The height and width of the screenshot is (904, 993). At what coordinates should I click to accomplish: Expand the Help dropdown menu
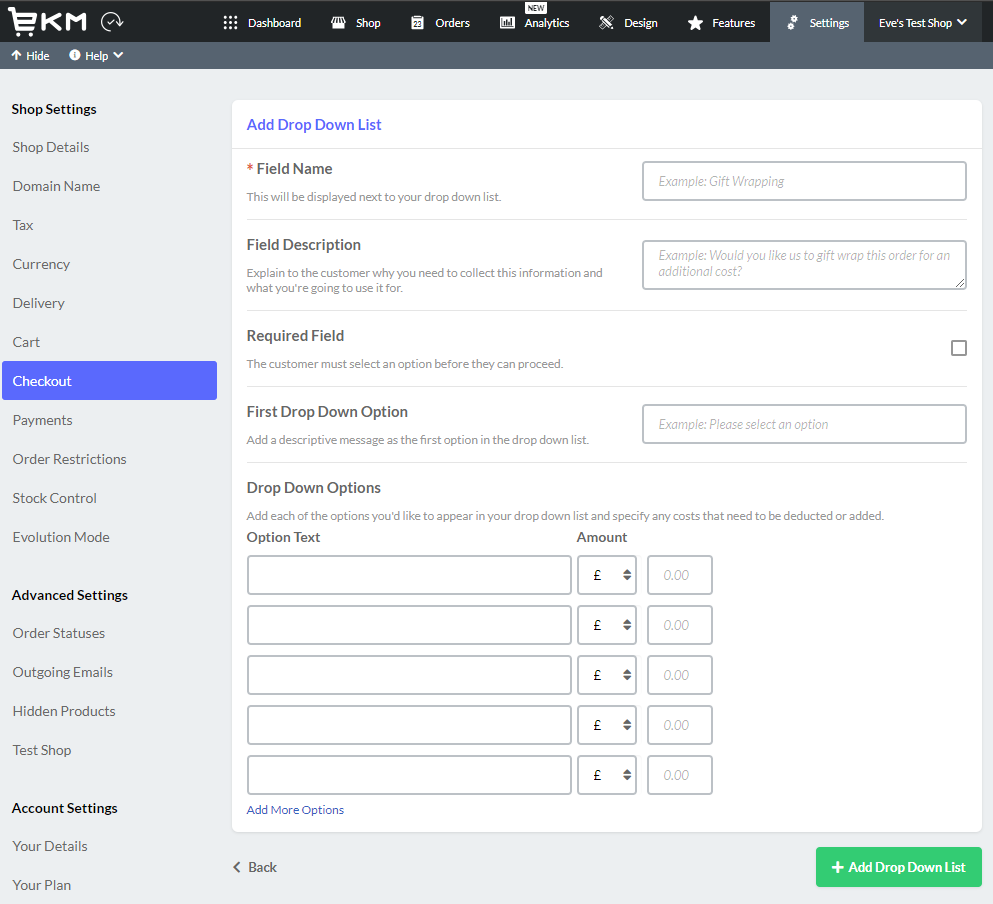[96, 55]
